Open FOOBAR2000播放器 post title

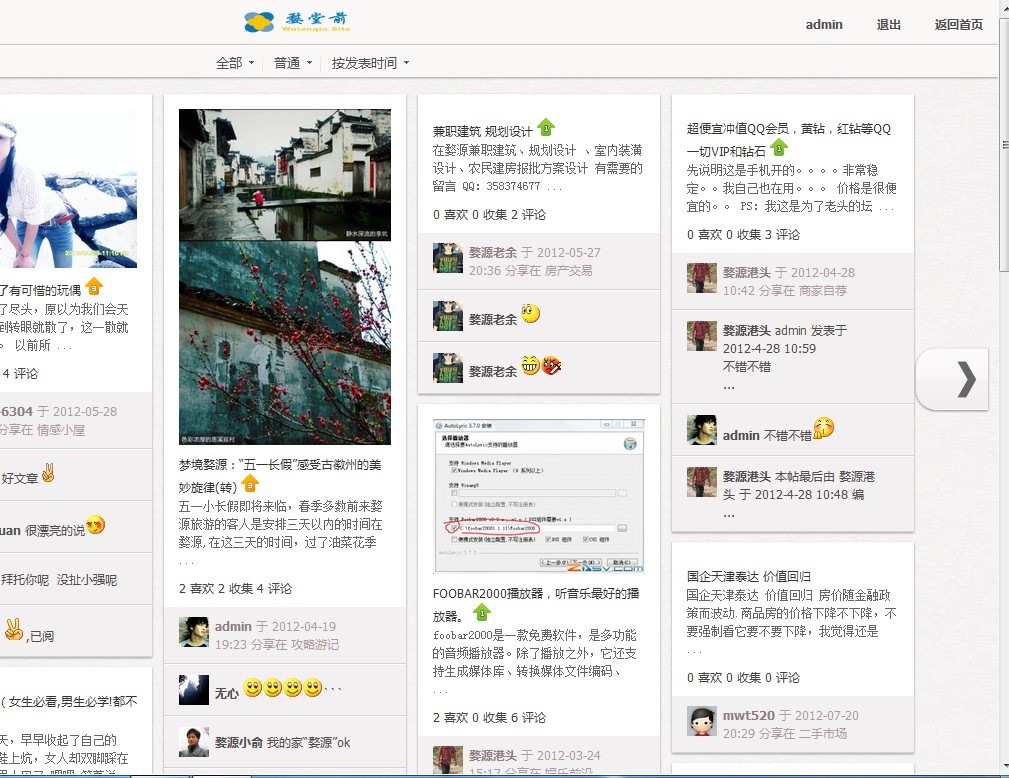coord(535,604)
